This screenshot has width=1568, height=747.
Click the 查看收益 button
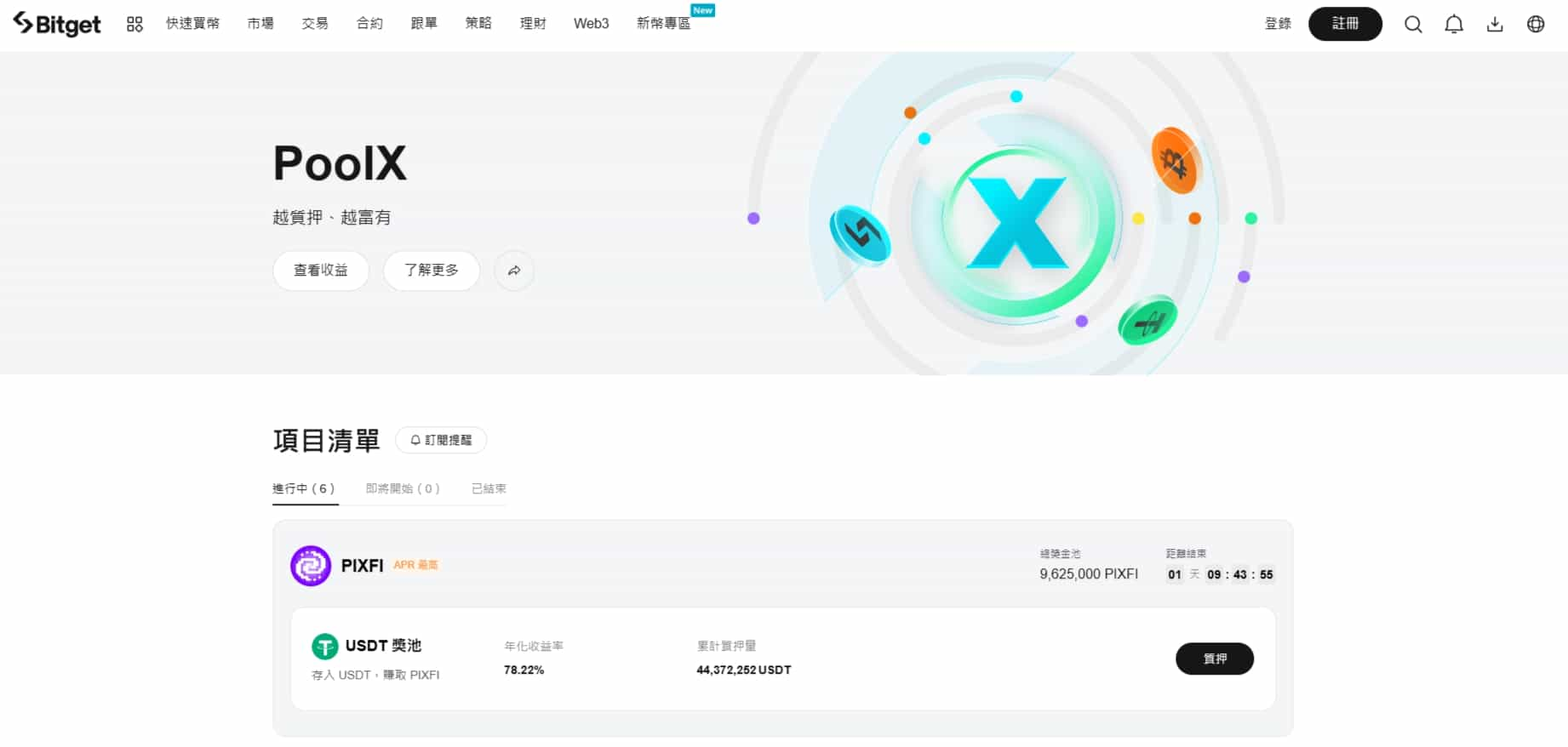tap(321, 271)
